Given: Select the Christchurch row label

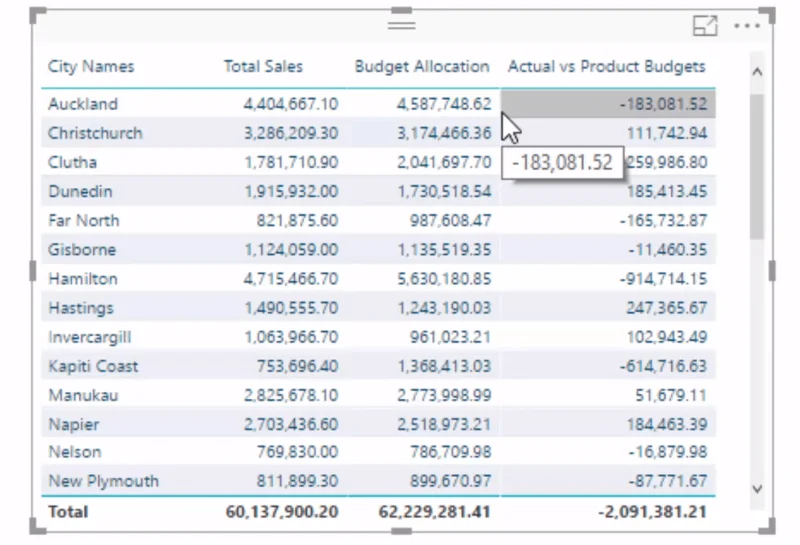Looking at the screenshot, I should pos(95,133).
